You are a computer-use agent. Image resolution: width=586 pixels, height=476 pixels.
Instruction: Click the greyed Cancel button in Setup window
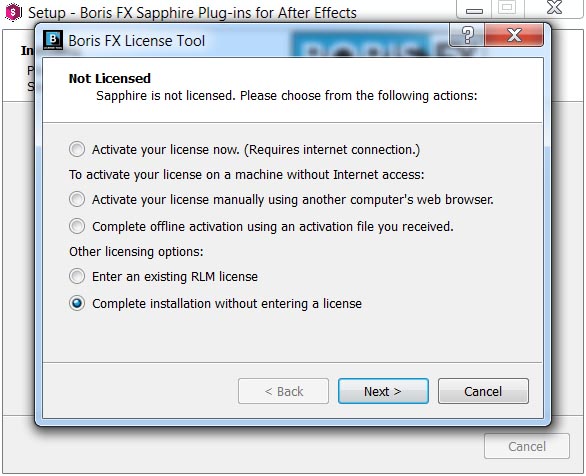click(x=527, y=446)
